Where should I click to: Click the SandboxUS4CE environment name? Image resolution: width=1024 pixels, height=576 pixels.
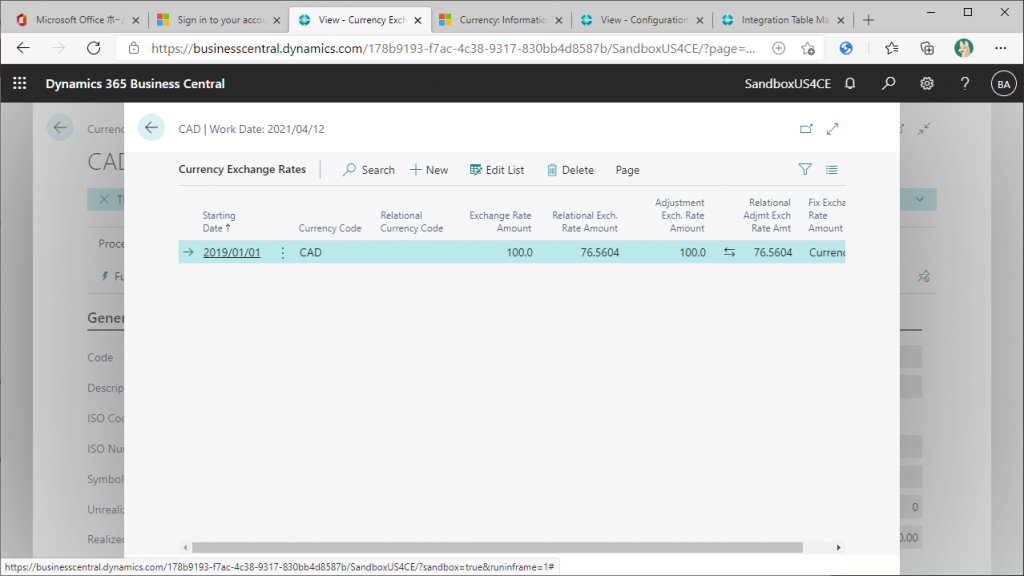tap(788, 84)
